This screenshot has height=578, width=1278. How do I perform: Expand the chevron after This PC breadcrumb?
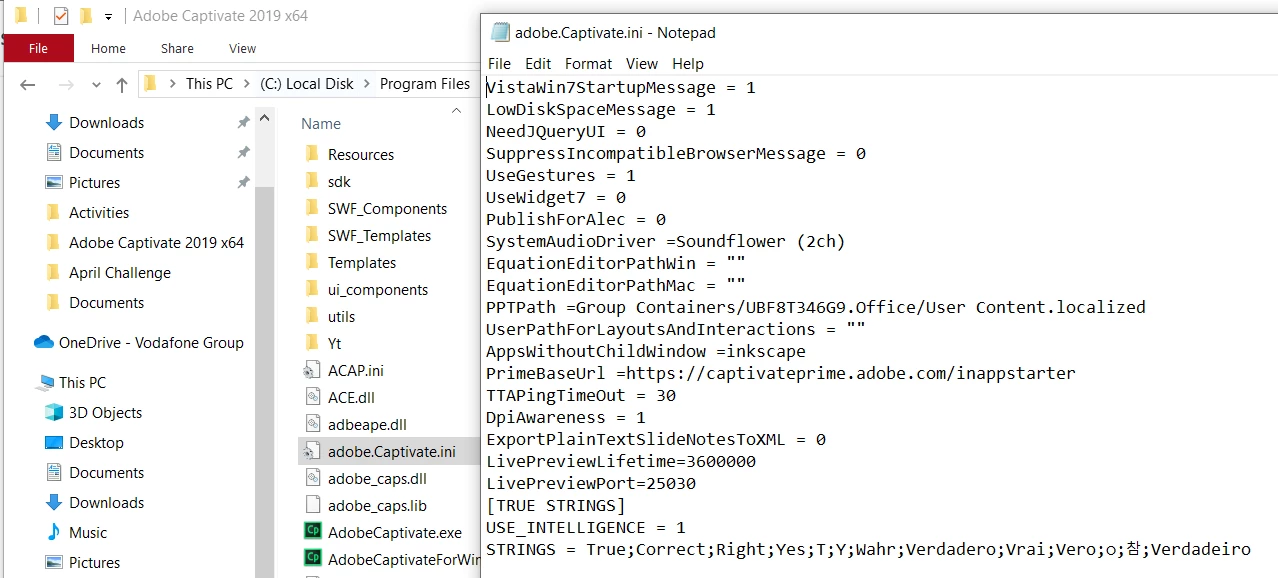[x=246, y=84]
